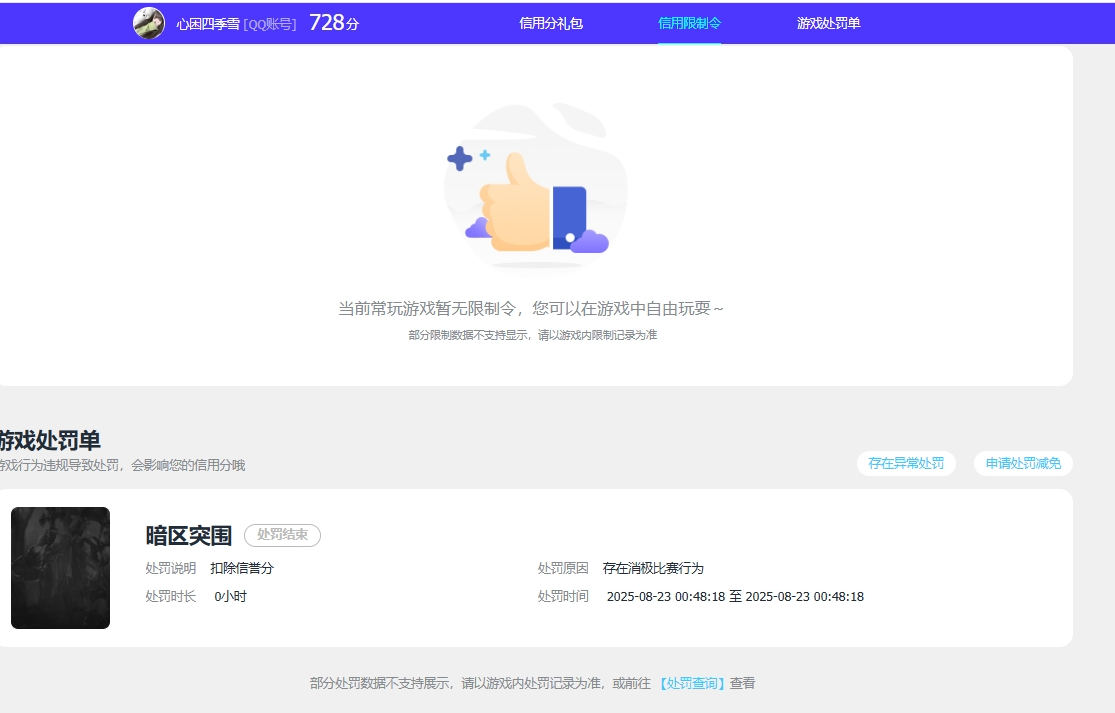
Task: Open the 处罚查询 link
Action: pyautogui.click(x=692, y=683)
